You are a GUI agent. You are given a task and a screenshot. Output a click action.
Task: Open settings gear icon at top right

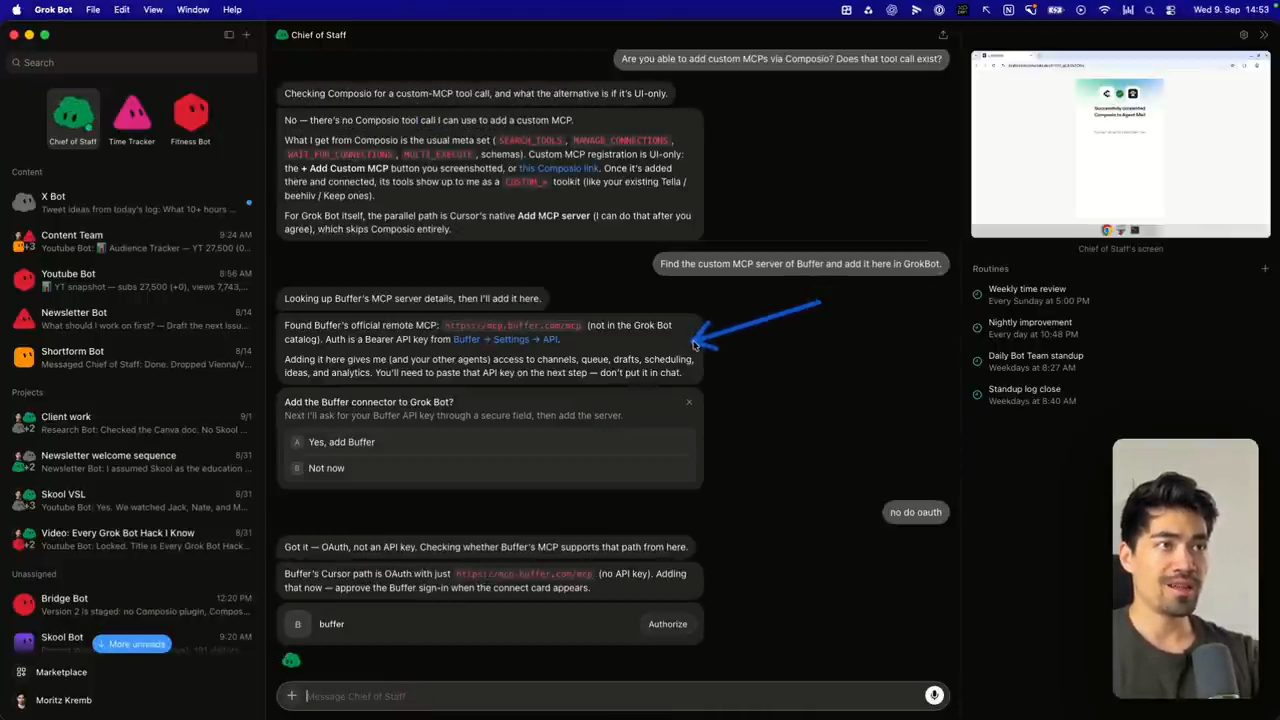(x=1244, y=35)
